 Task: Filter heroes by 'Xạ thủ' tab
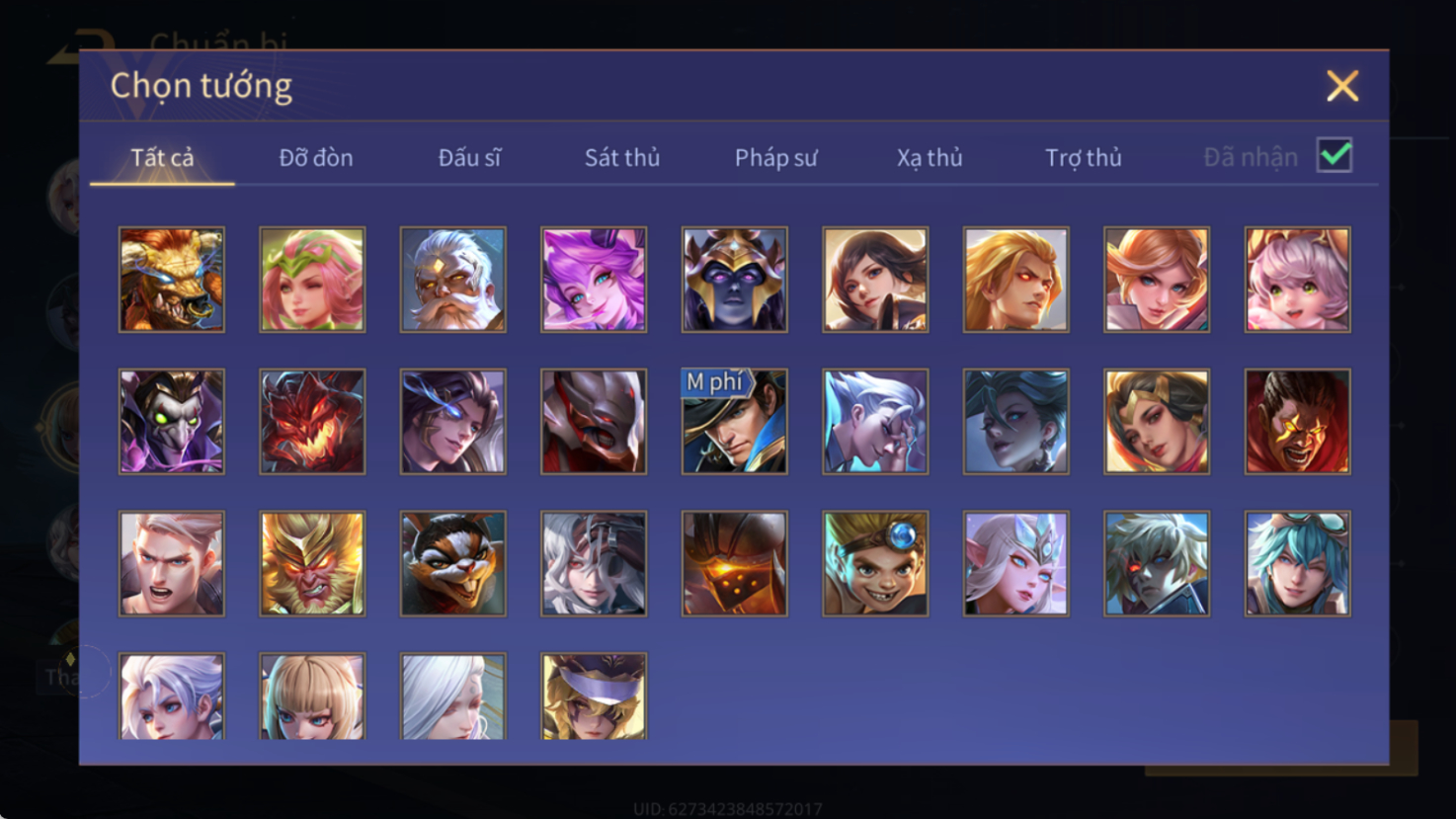(930, 158)
